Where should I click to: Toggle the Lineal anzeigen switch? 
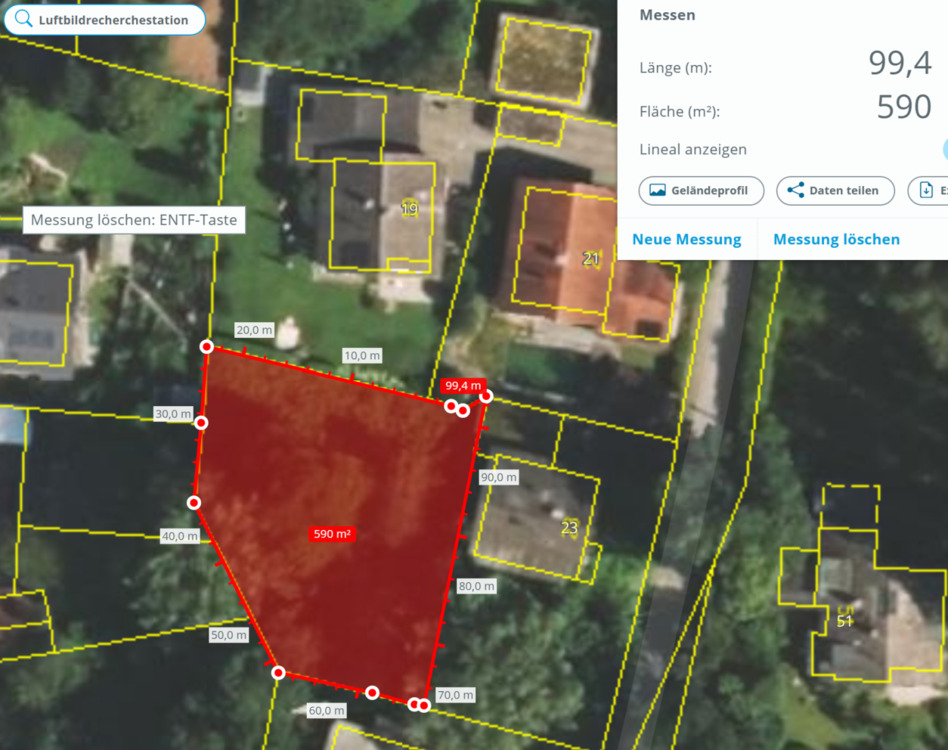pos(942,150)
